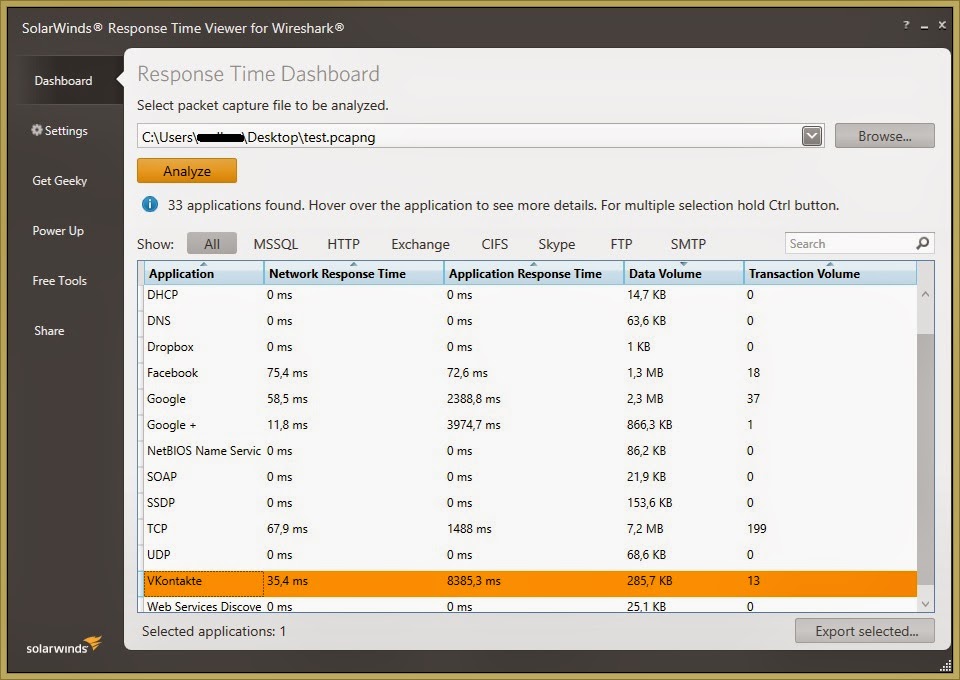Image resolution: width=960 pixels, height=680 pixels.
Task: Click the Settings gear icon in sidebar
Action: pyautogui.click(x=37, y=130)
